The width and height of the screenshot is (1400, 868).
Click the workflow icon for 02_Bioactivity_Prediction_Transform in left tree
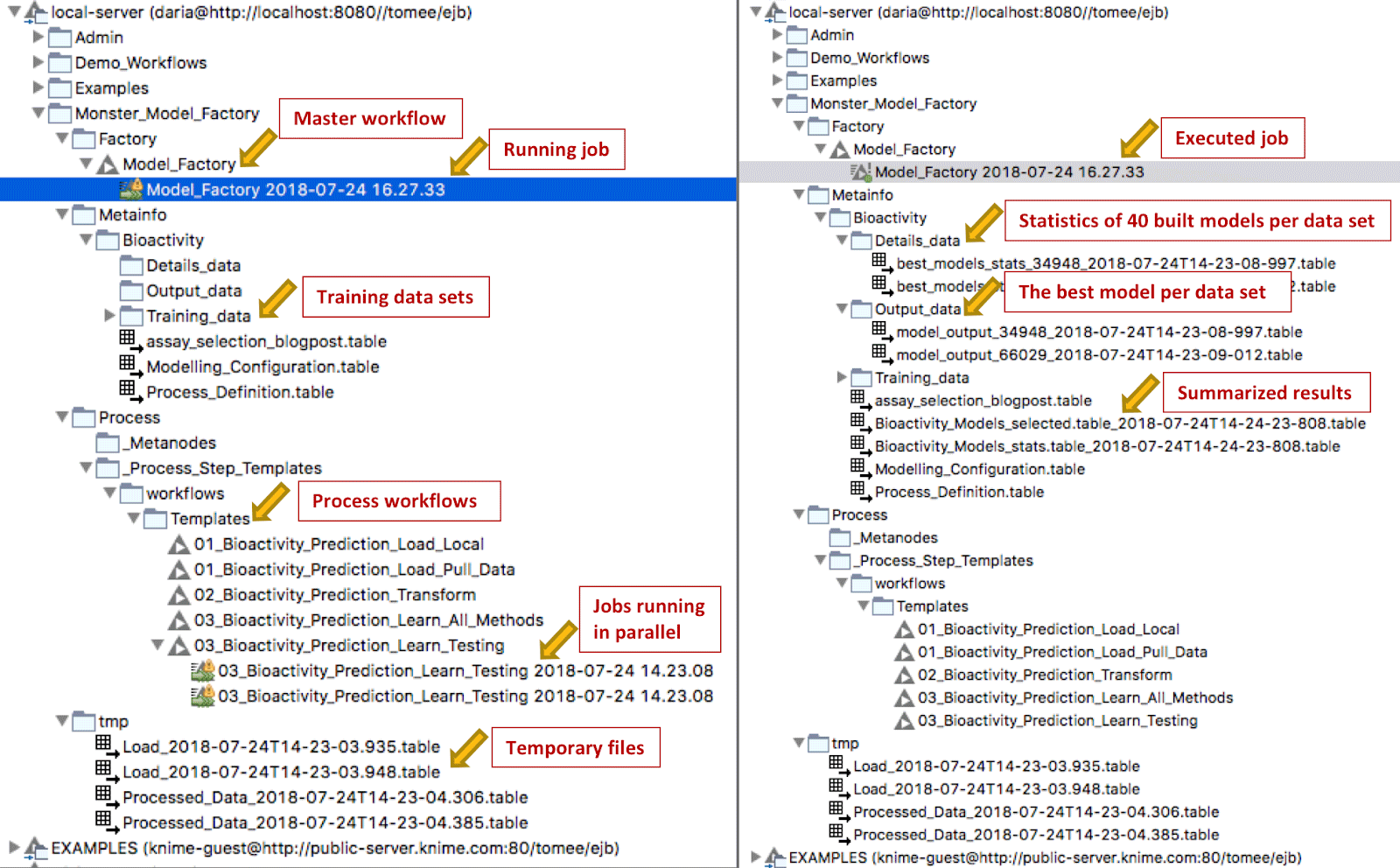[x=179, y=595]
